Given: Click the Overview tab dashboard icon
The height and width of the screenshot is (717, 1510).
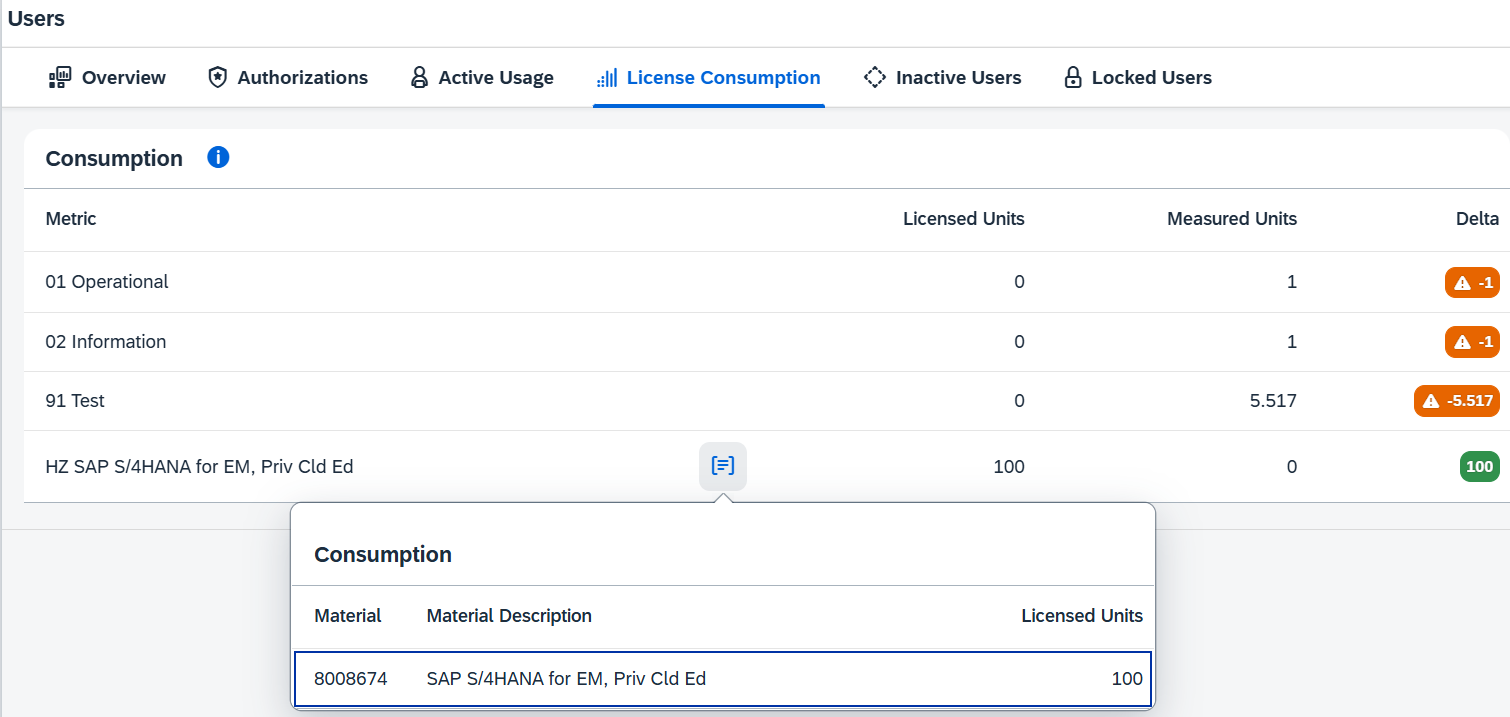Looking at the screenshot, I should coord(60,78).
